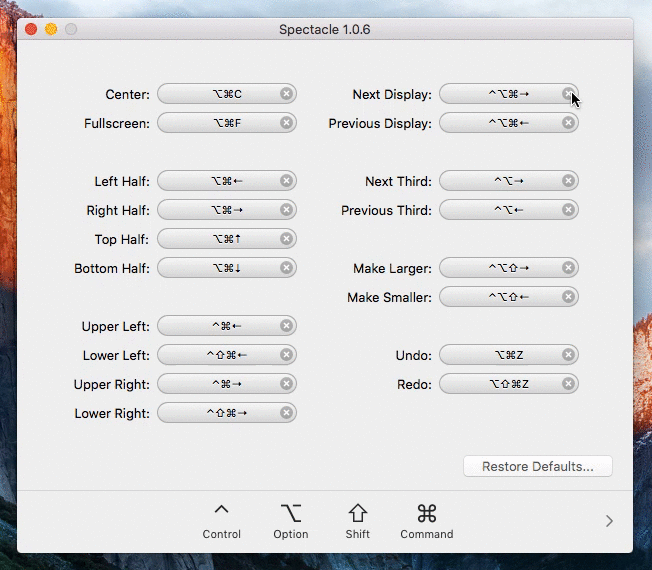652x570 pixels.
Task: Click the Control key legend icon
Action: (222, 510)
